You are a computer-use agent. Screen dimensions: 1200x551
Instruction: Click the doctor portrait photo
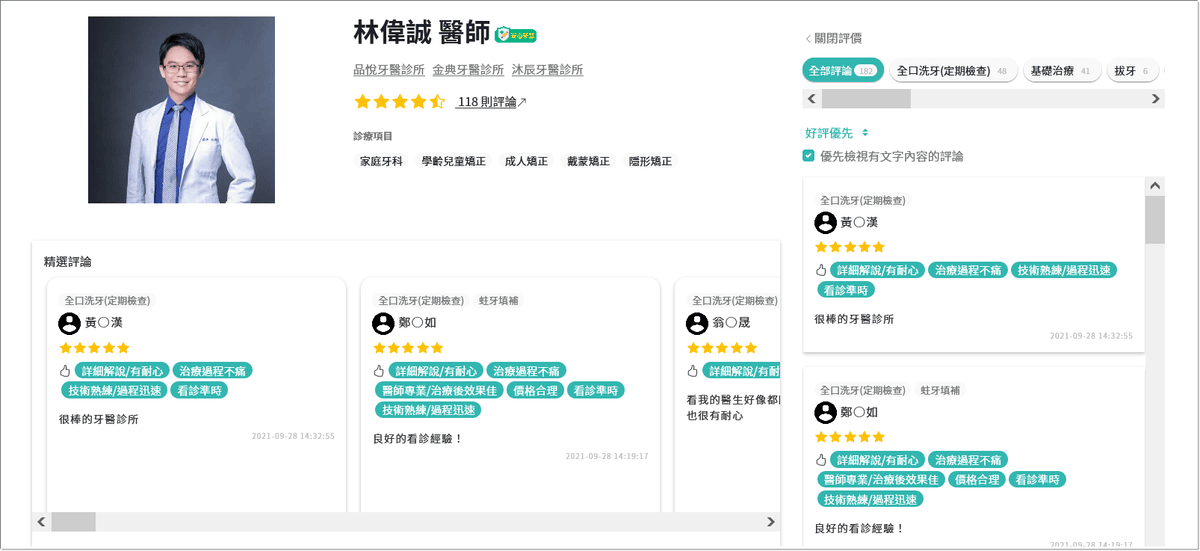click(x=181, y=109)
